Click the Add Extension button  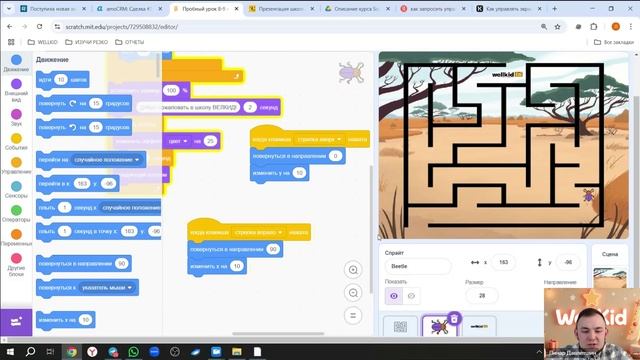[x=16, y=322]
